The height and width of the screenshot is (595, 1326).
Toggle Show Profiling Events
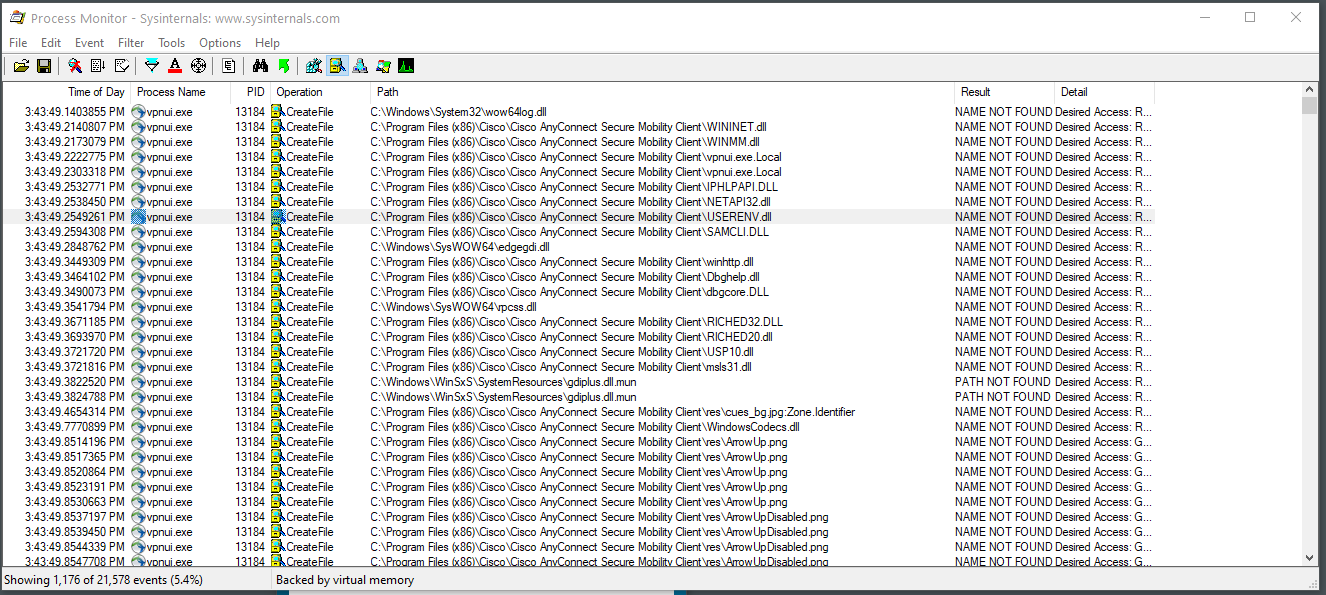click(406, 66)
